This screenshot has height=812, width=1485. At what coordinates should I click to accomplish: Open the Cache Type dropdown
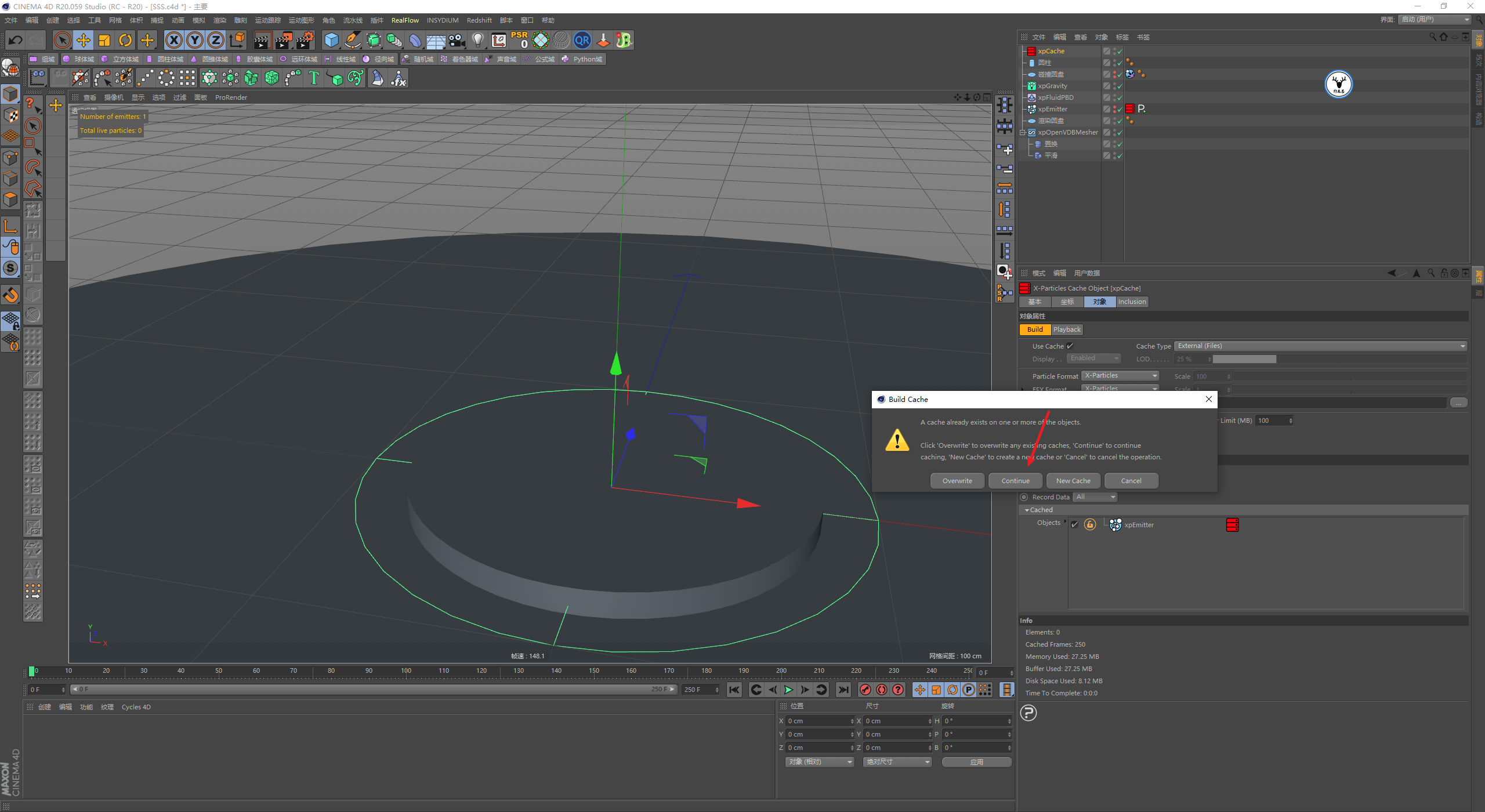[x=1320, y=346]
